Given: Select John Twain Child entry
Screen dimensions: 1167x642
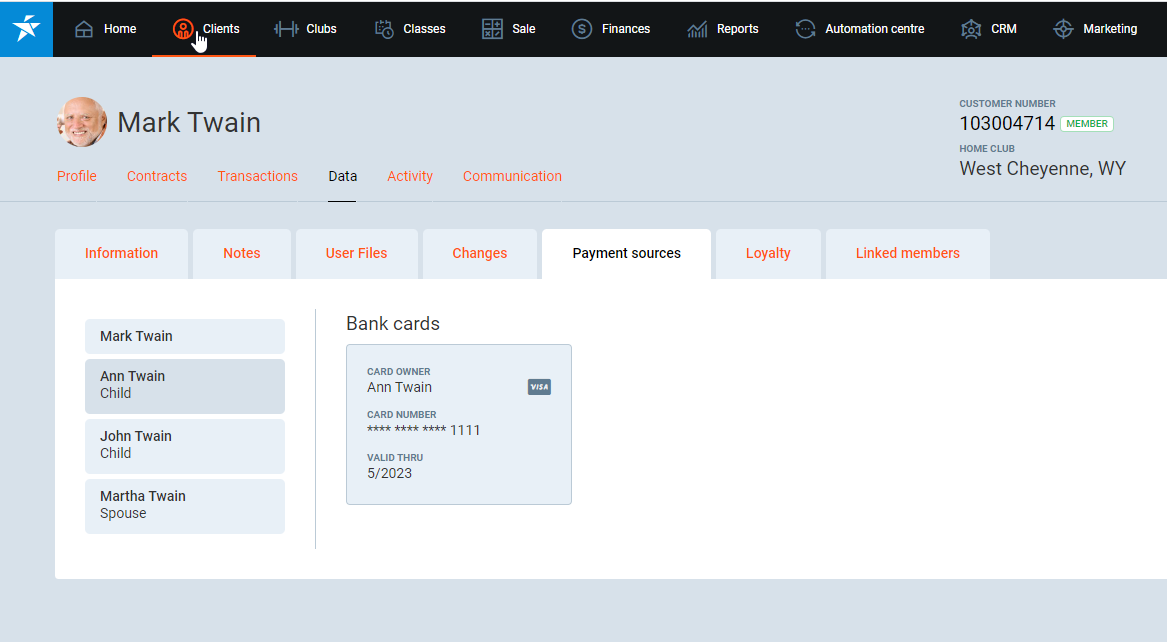Looking at the screenshot, I should click(185, 445).
